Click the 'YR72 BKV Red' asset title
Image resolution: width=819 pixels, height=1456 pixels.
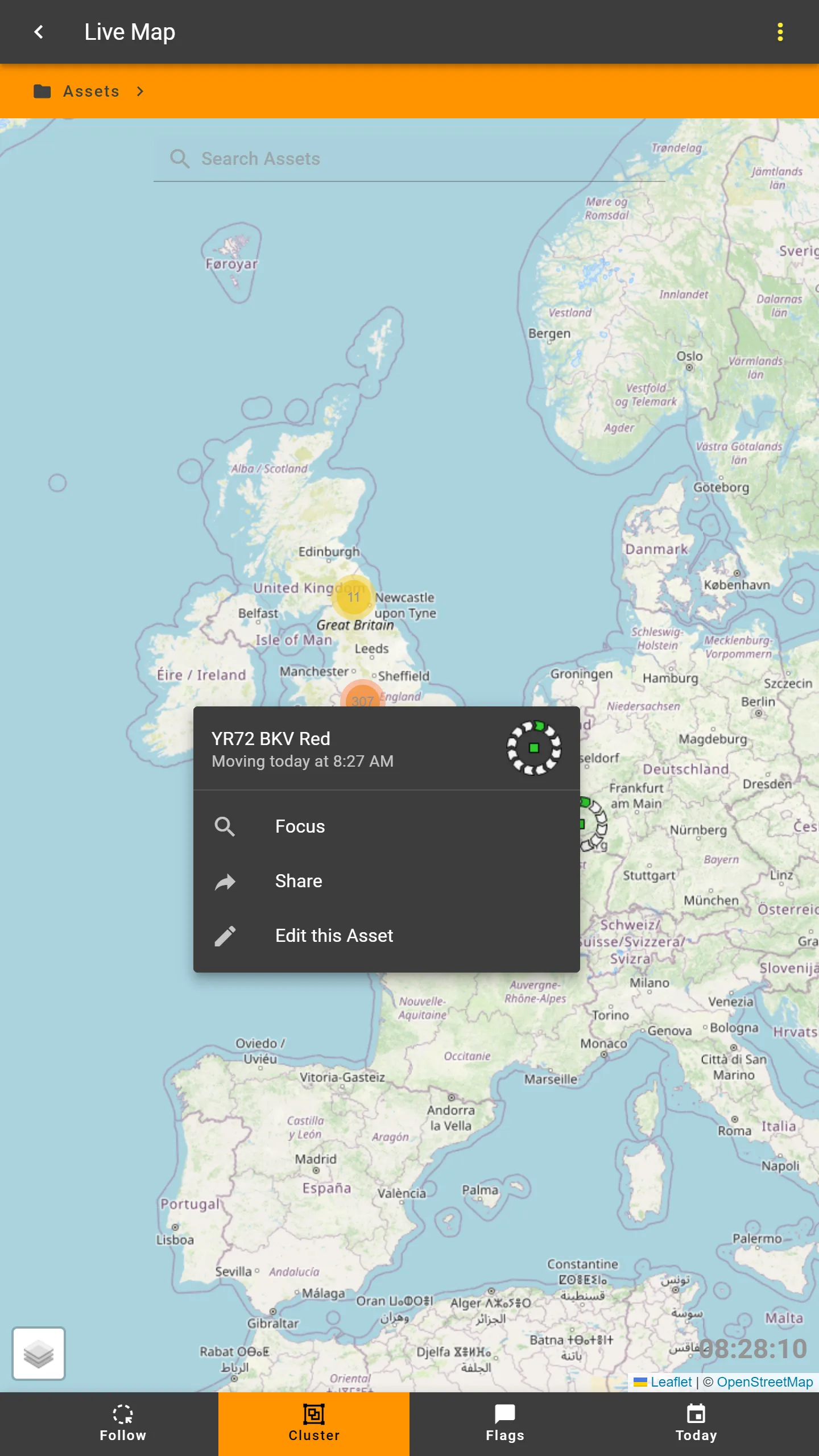tap(271, 738)
